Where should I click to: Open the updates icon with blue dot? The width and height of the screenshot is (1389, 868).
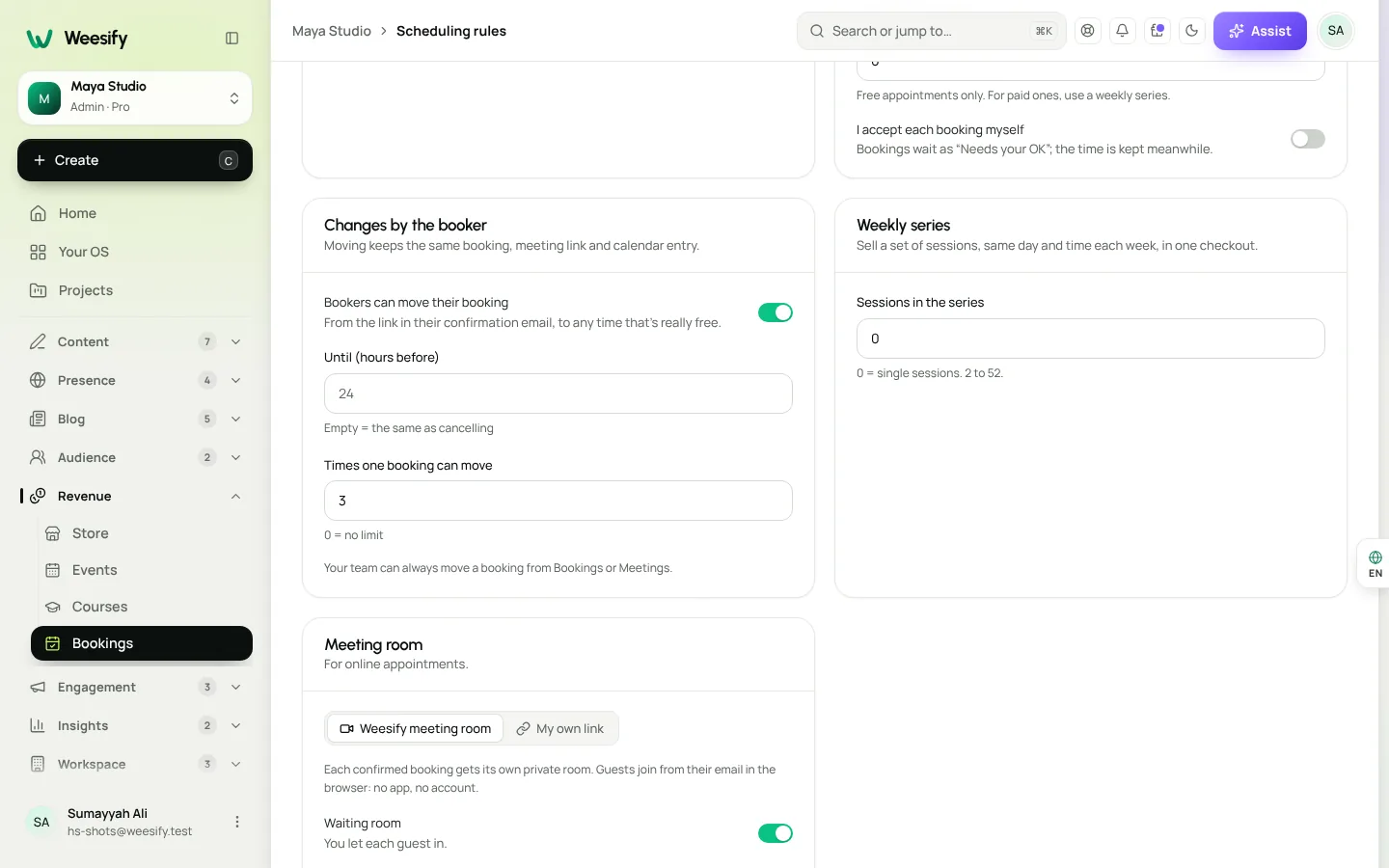point(1157,31)
